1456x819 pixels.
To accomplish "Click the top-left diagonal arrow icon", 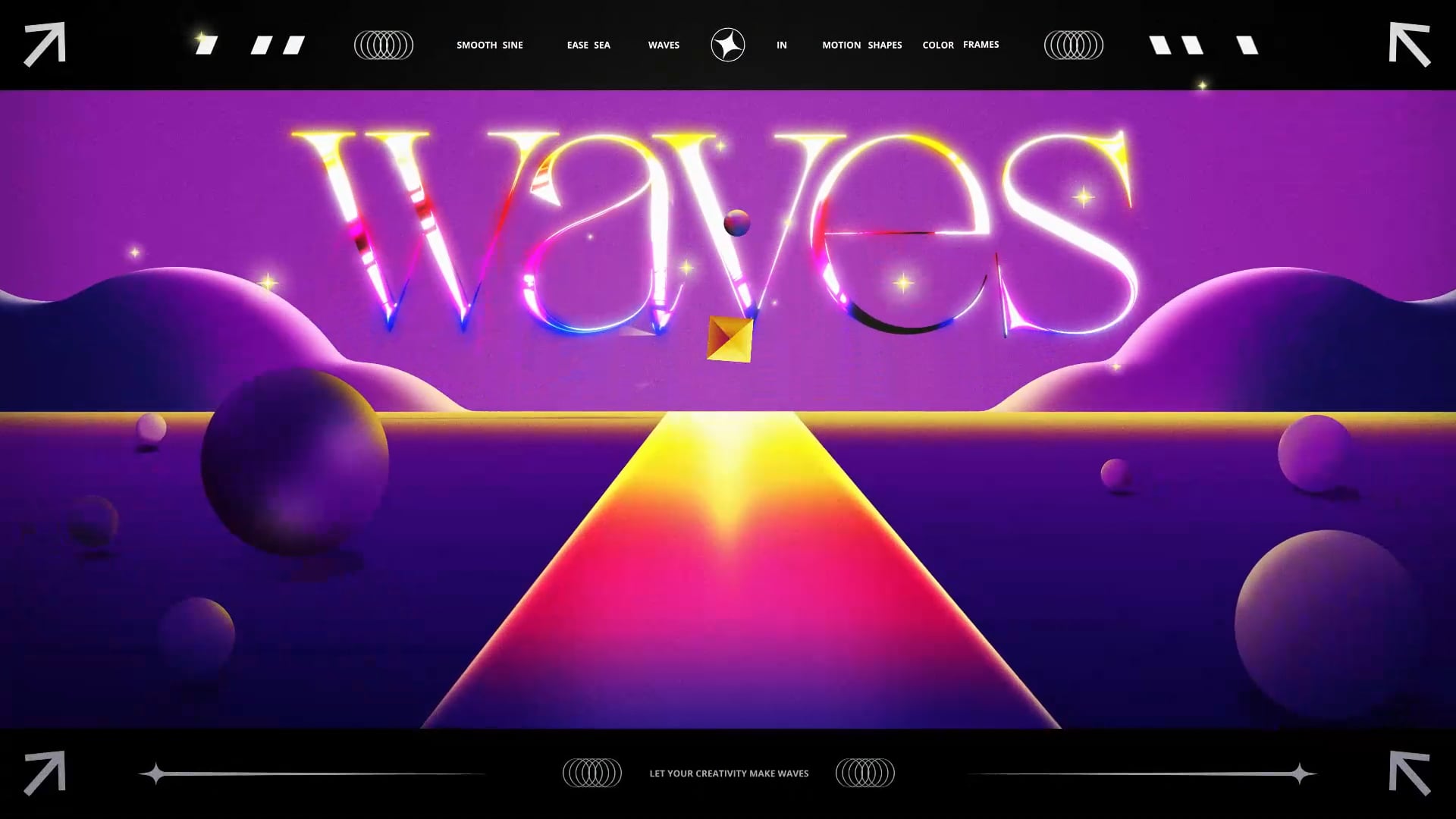I will click(x=45, y=44).
